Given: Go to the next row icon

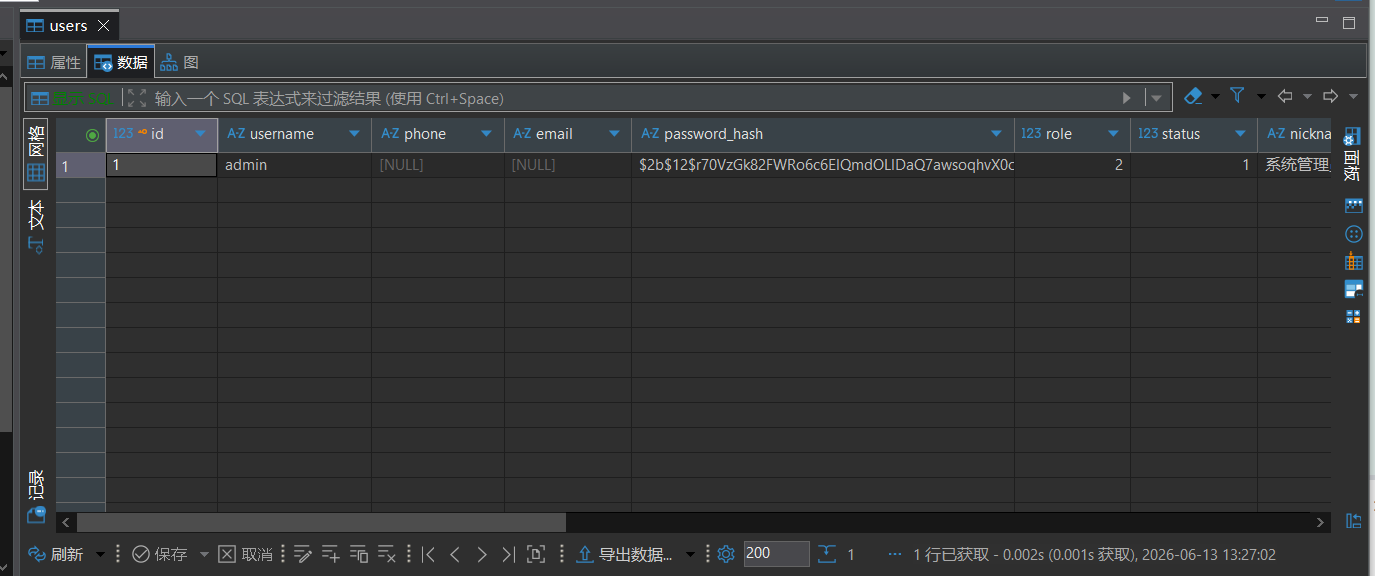Looking at the screenshot, I should pos(482,554).
